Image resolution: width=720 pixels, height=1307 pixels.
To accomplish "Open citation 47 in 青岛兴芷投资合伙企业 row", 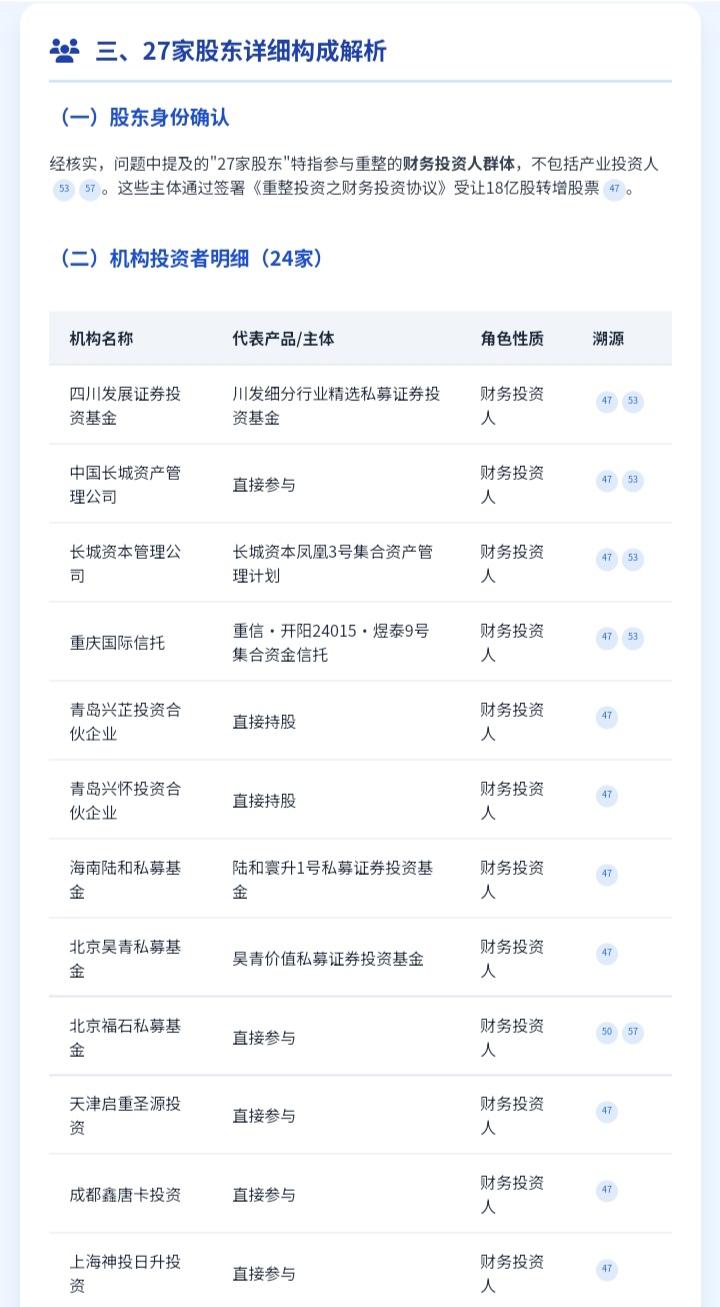I will point(606,716).
